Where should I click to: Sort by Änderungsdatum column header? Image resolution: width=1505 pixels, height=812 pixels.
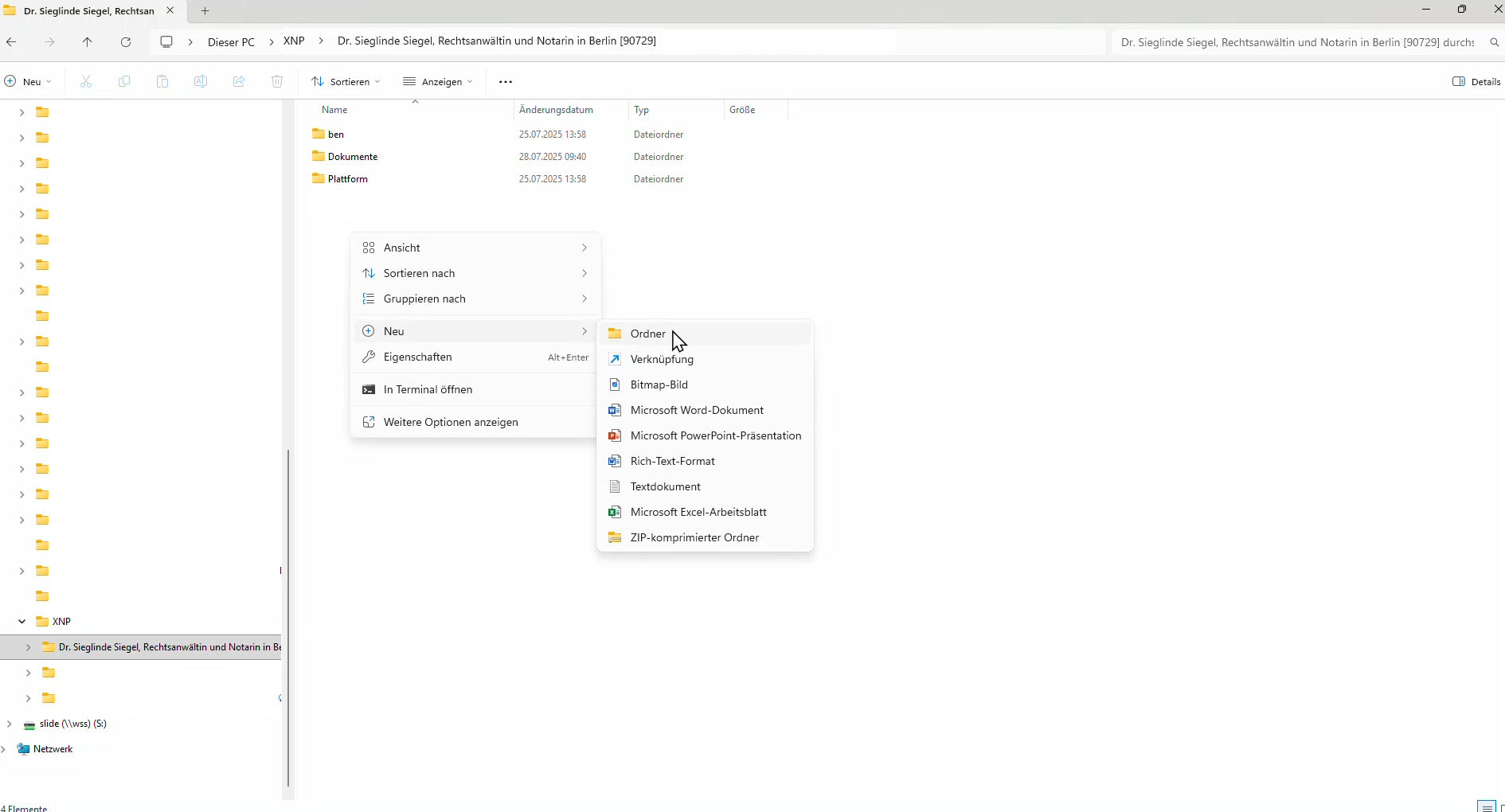click(556, 110)
